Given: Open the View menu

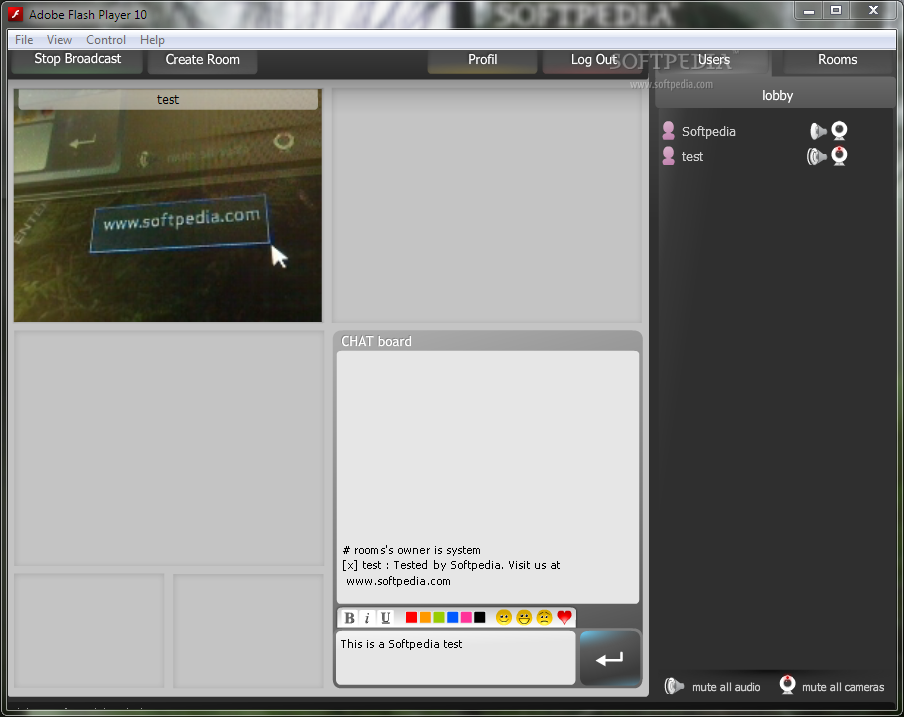Looking at the screenshot, I should pos(59,40).
